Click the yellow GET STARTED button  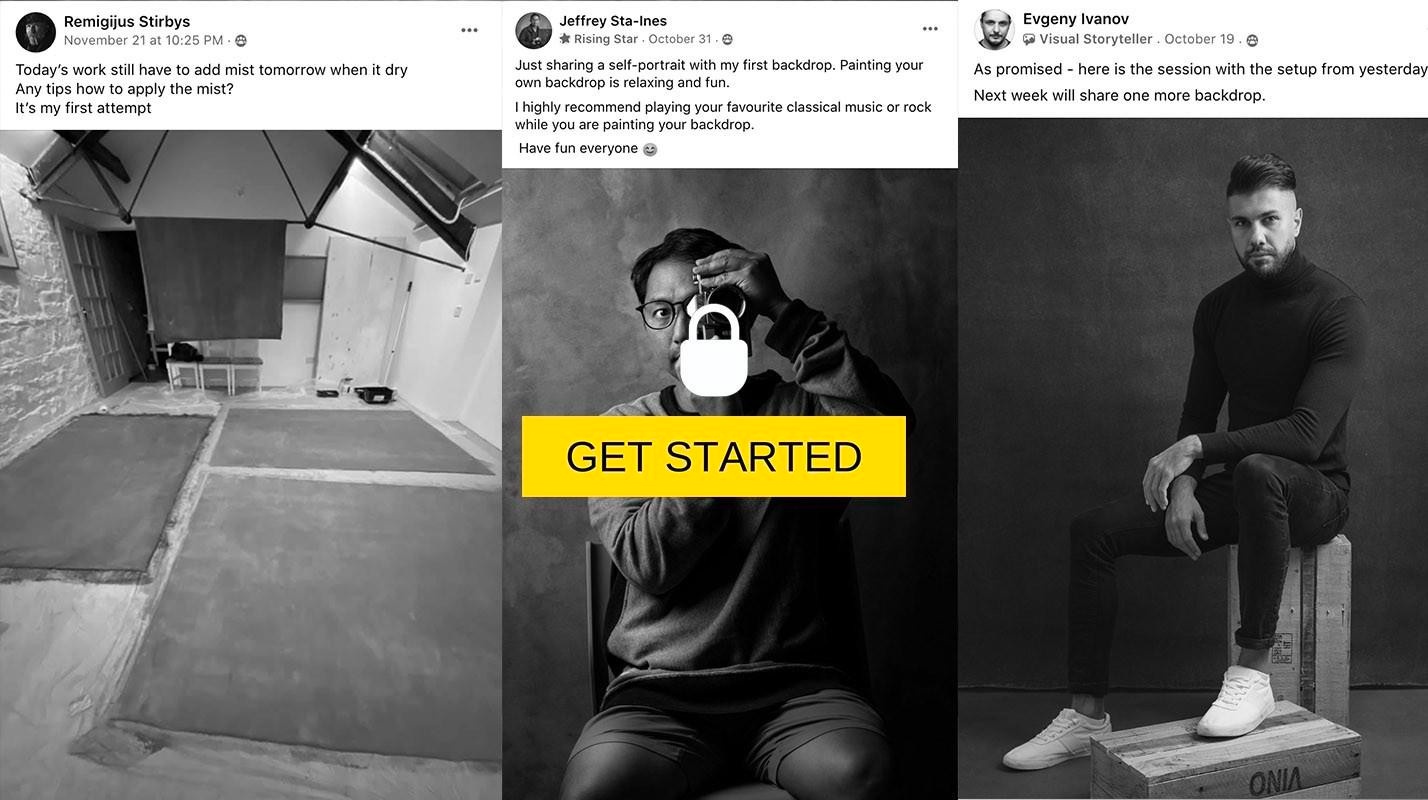(x=714, y=456)
